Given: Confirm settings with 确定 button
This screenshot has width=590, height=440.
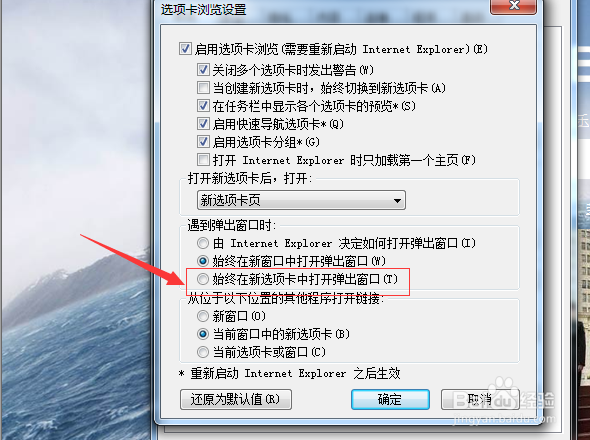Looking at the screenshot, I should [x=390, y=399].
